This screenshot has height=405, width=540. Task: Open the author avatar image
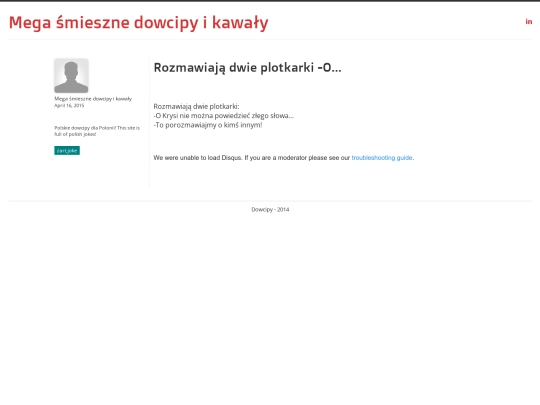tap(71, 75)
